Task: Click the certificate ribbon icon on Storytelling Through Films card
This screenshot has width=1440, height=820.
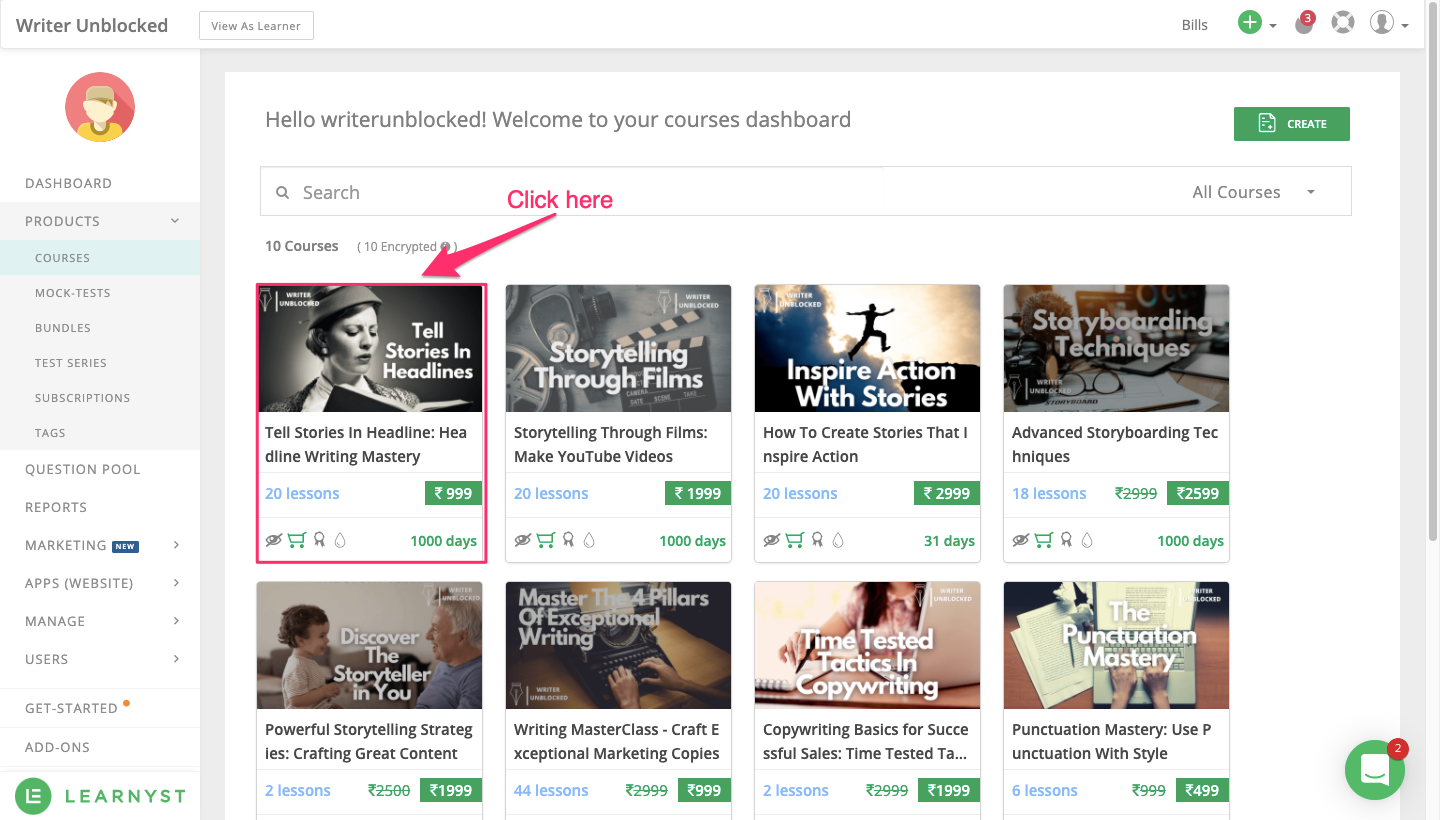Action: click(x=568, y=540)
